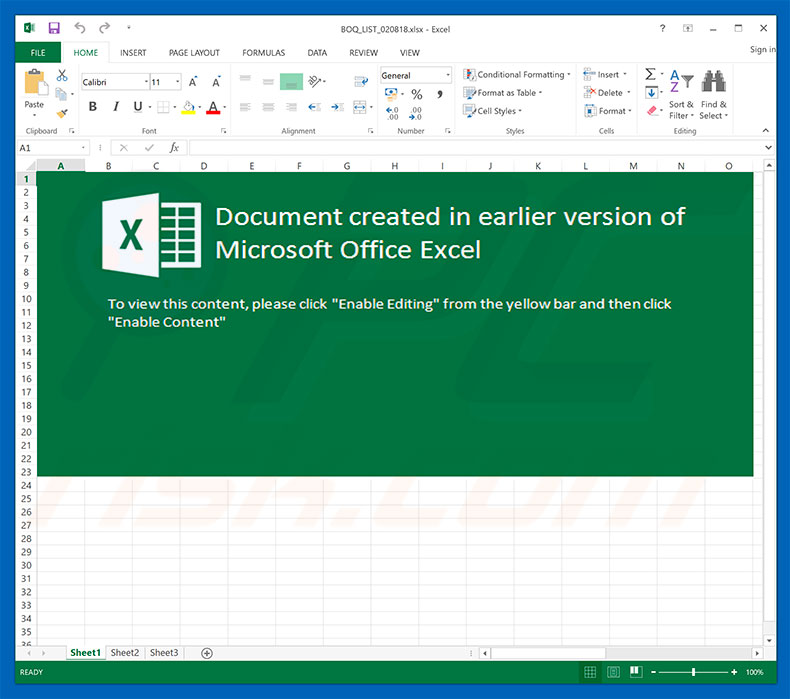Open the Delete cells dropdown

[x=607, y=93]
